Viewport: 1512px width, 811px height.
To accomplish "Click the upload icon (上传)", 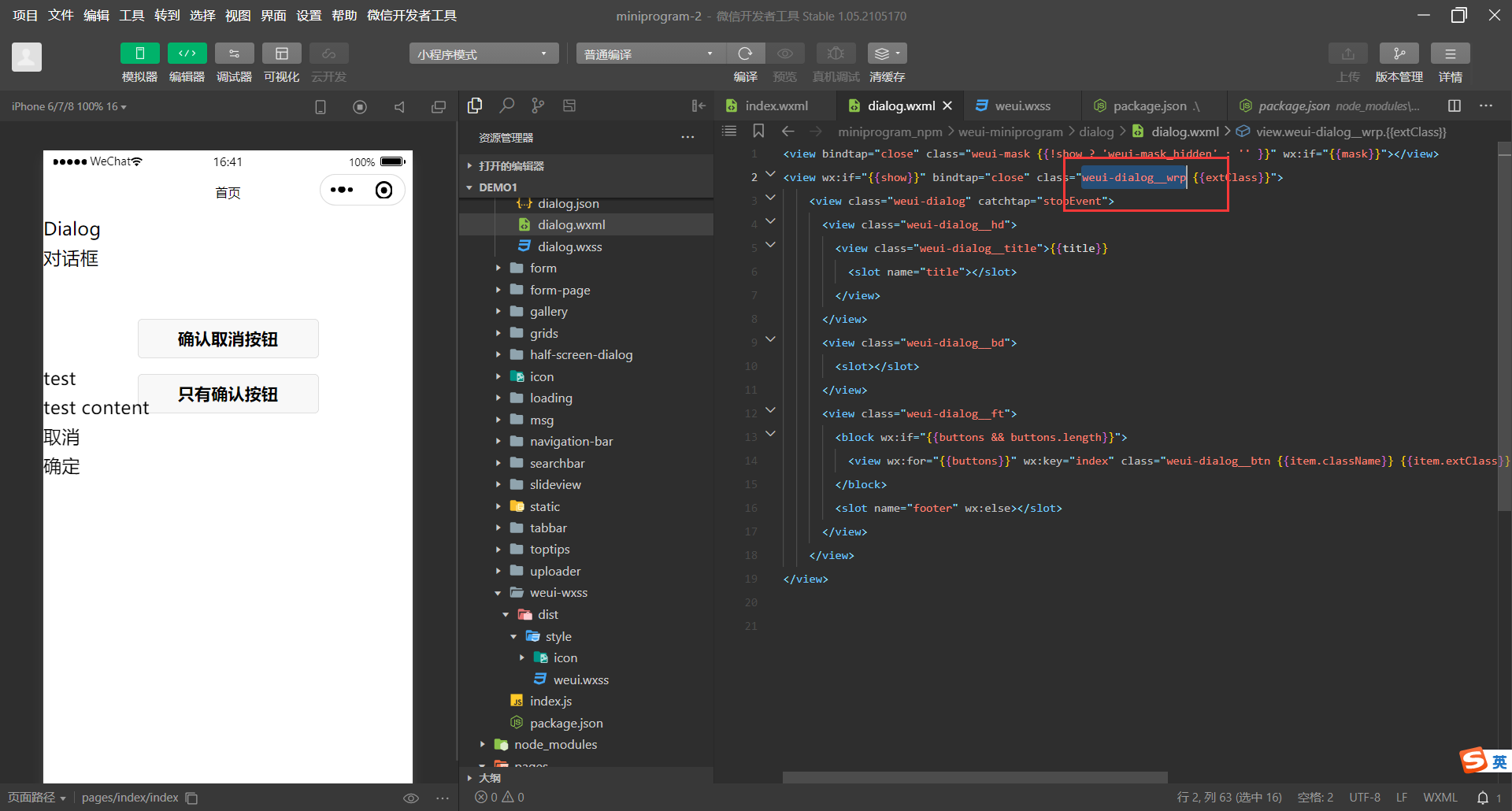I will [1348, 54].
